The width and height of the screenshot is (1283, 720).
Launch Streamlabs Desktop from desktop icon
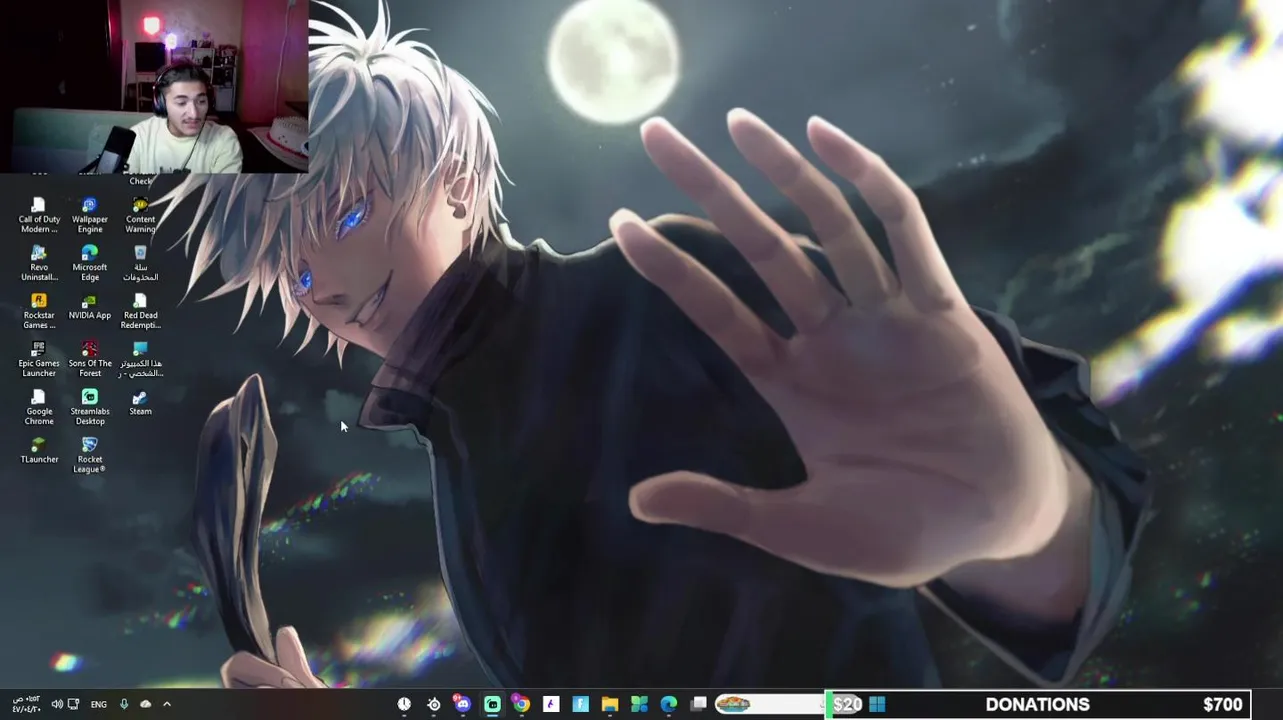(90, 407)
